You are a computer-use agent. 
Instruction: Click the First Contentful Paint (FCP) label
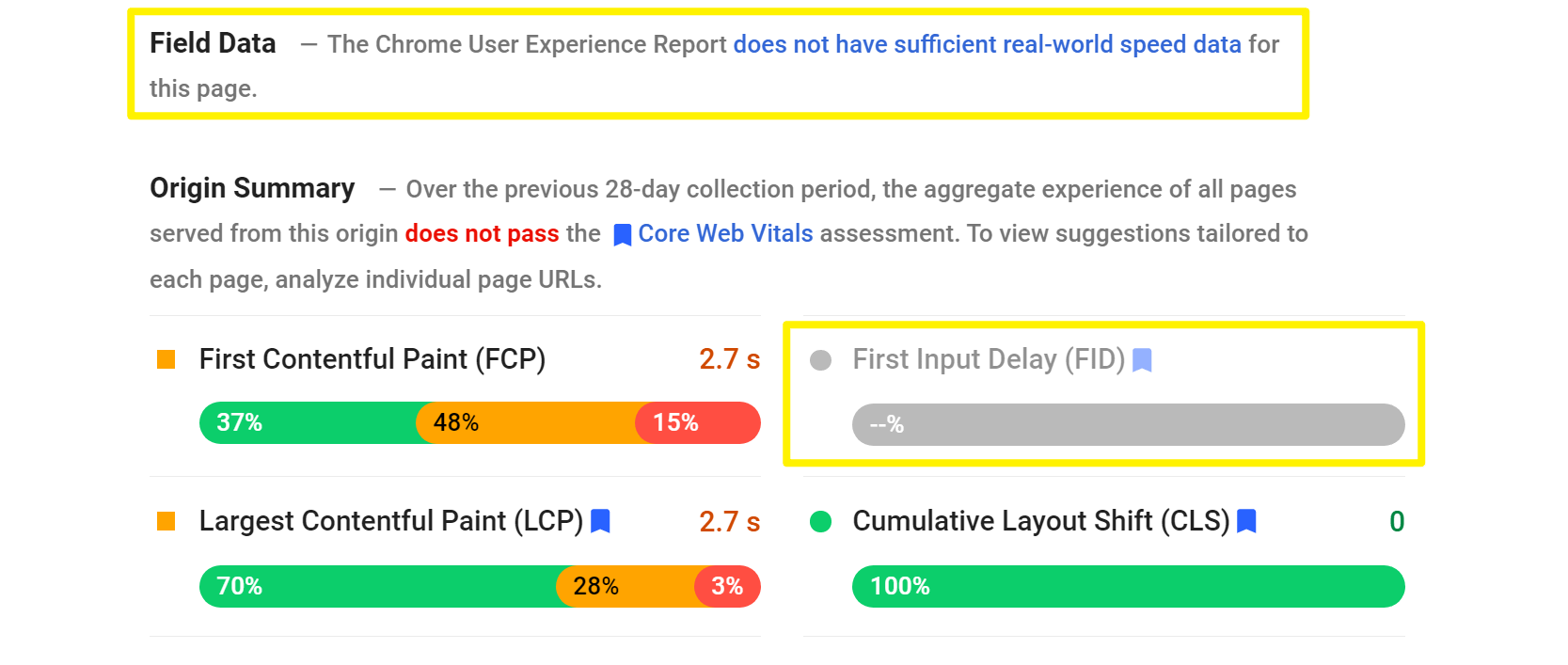[372, 358]
